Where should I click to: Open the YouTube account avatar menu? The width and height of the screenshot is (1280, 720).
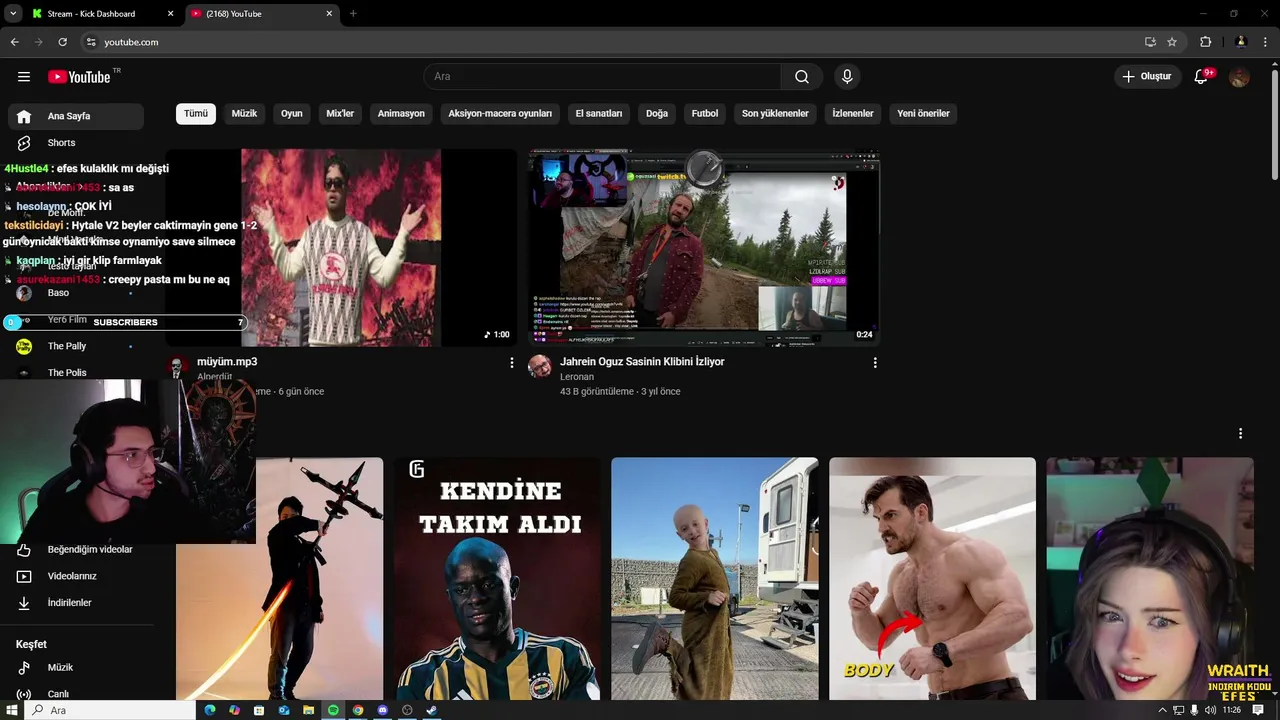coord(1240,77)
